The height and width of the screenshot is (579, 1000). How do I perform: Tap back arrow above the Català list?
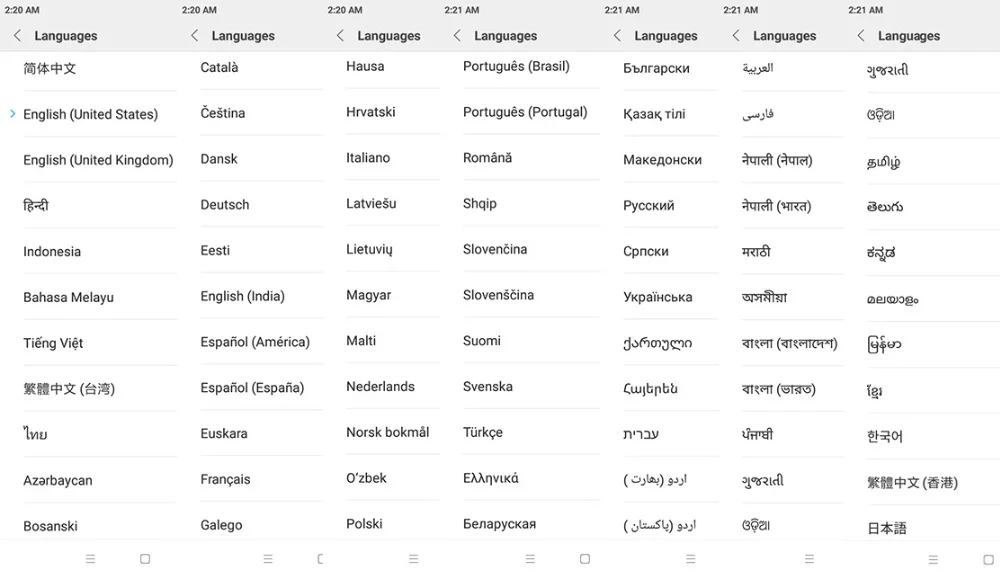coord(194,36)
